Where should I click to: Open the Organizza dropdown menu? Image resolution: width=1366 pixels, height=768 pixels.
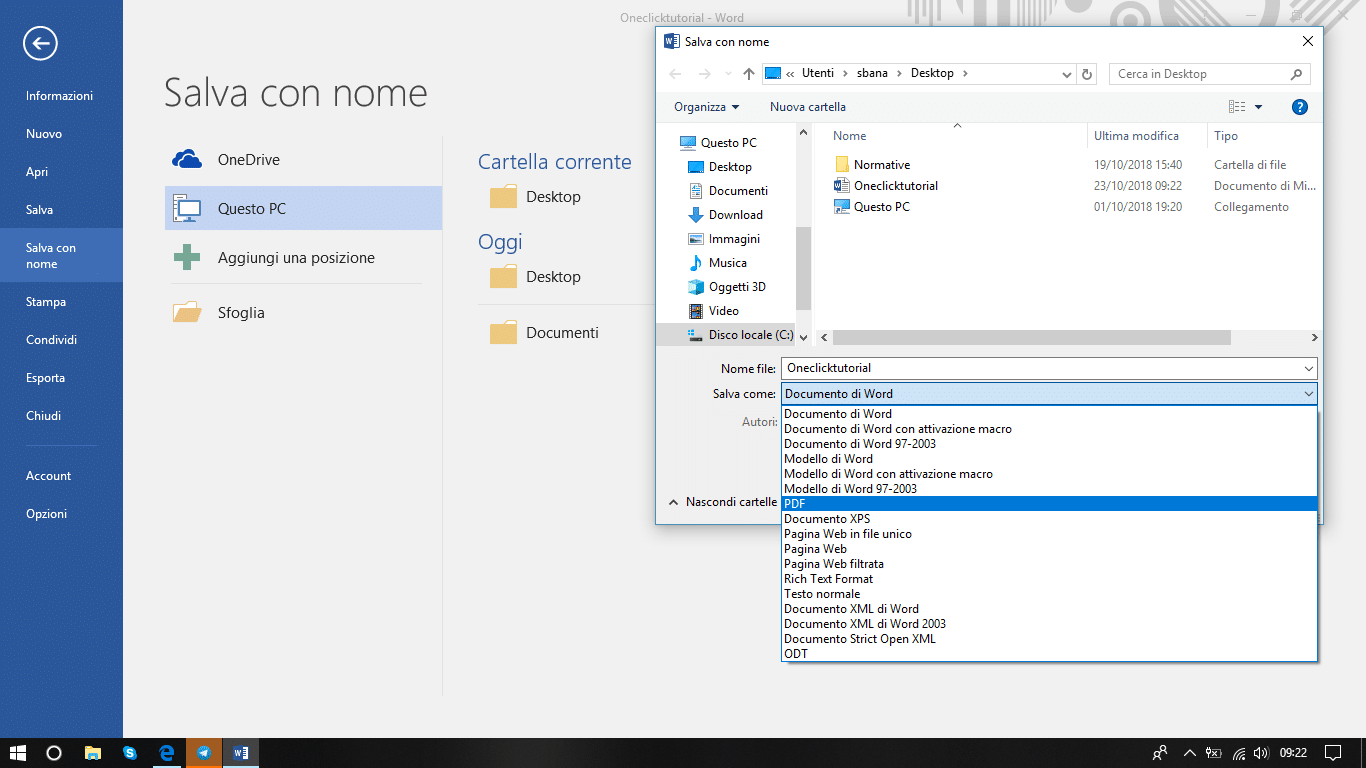click(707, 107)
